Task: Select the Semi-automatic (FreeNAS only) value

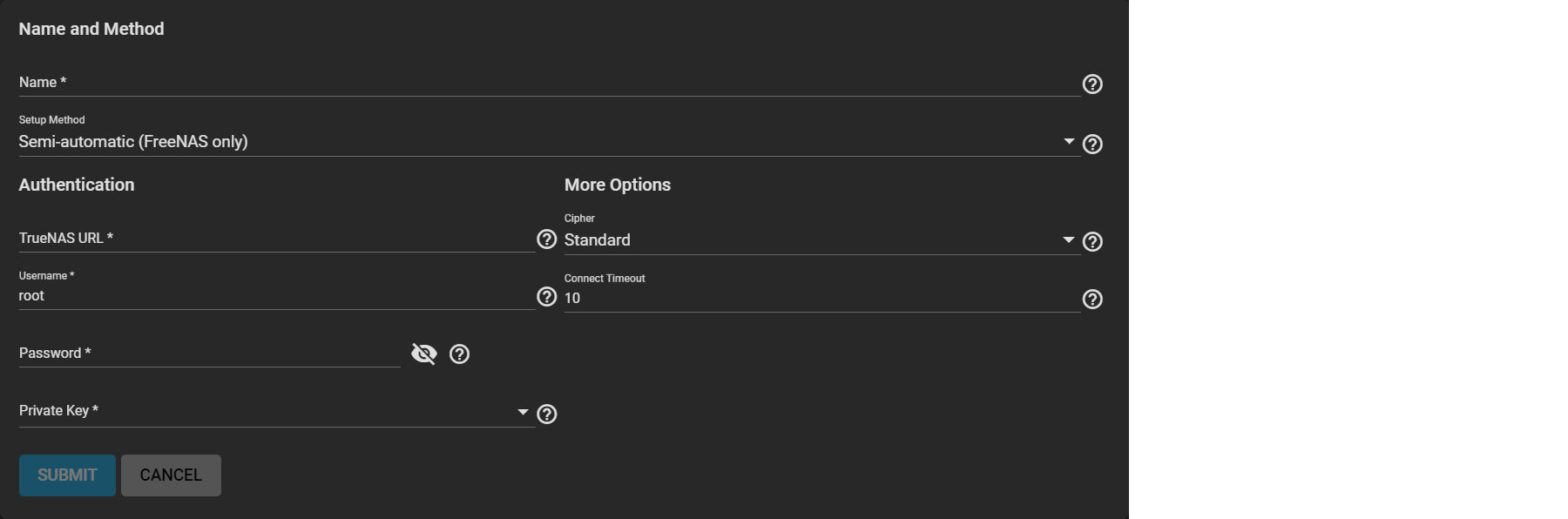Action: 133,142
